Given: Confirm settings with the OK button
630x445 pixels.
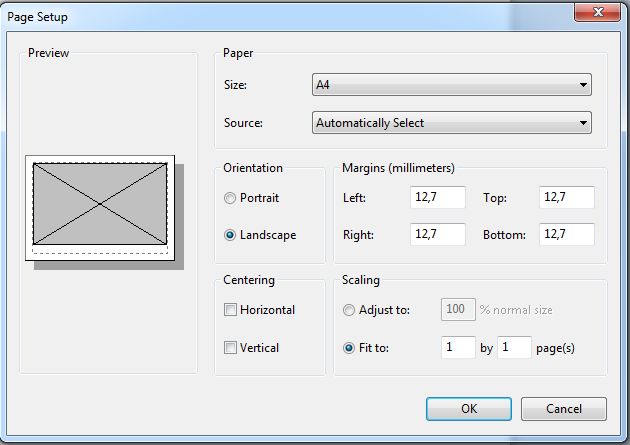Looking at the screenshot, I should 469,409.
